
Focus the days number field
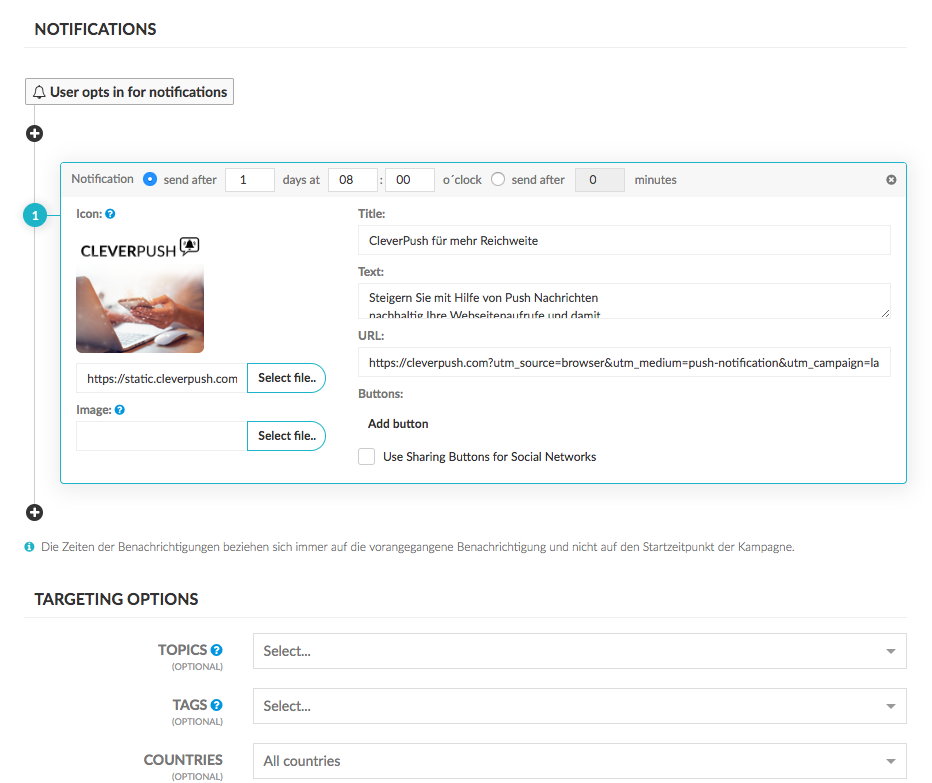pos(250,180)
